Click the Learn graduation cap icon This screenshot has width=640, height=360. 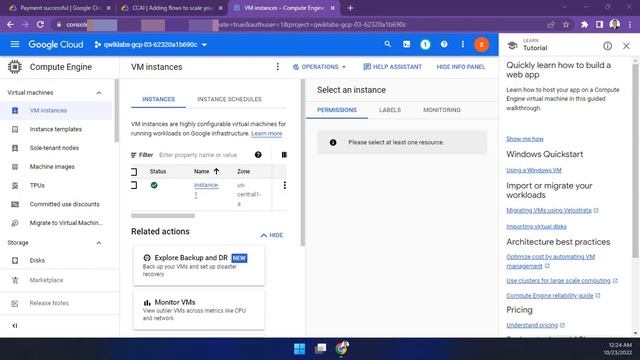coord(512,46)
